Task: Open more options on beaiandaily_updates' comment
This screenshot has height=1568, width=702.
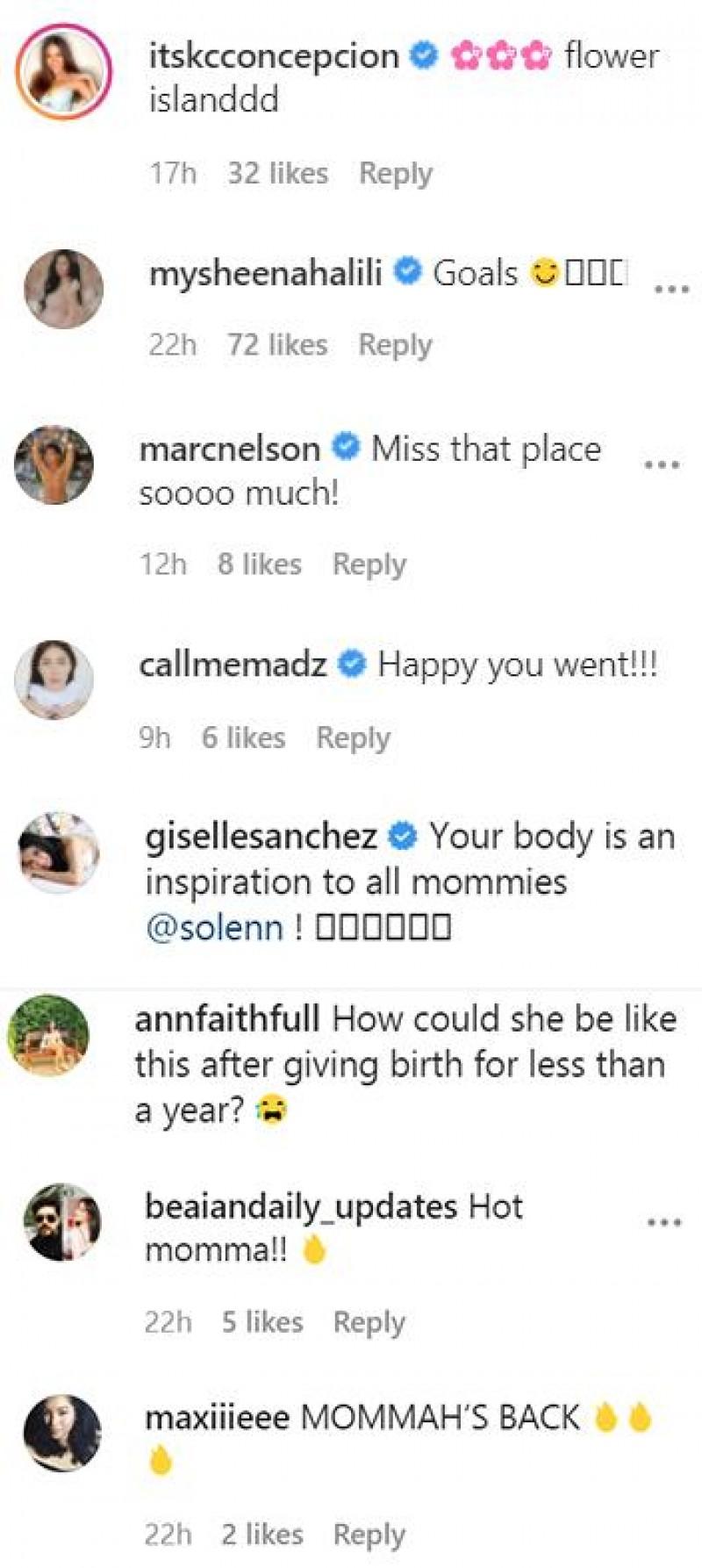Action: pos(664,1222)
